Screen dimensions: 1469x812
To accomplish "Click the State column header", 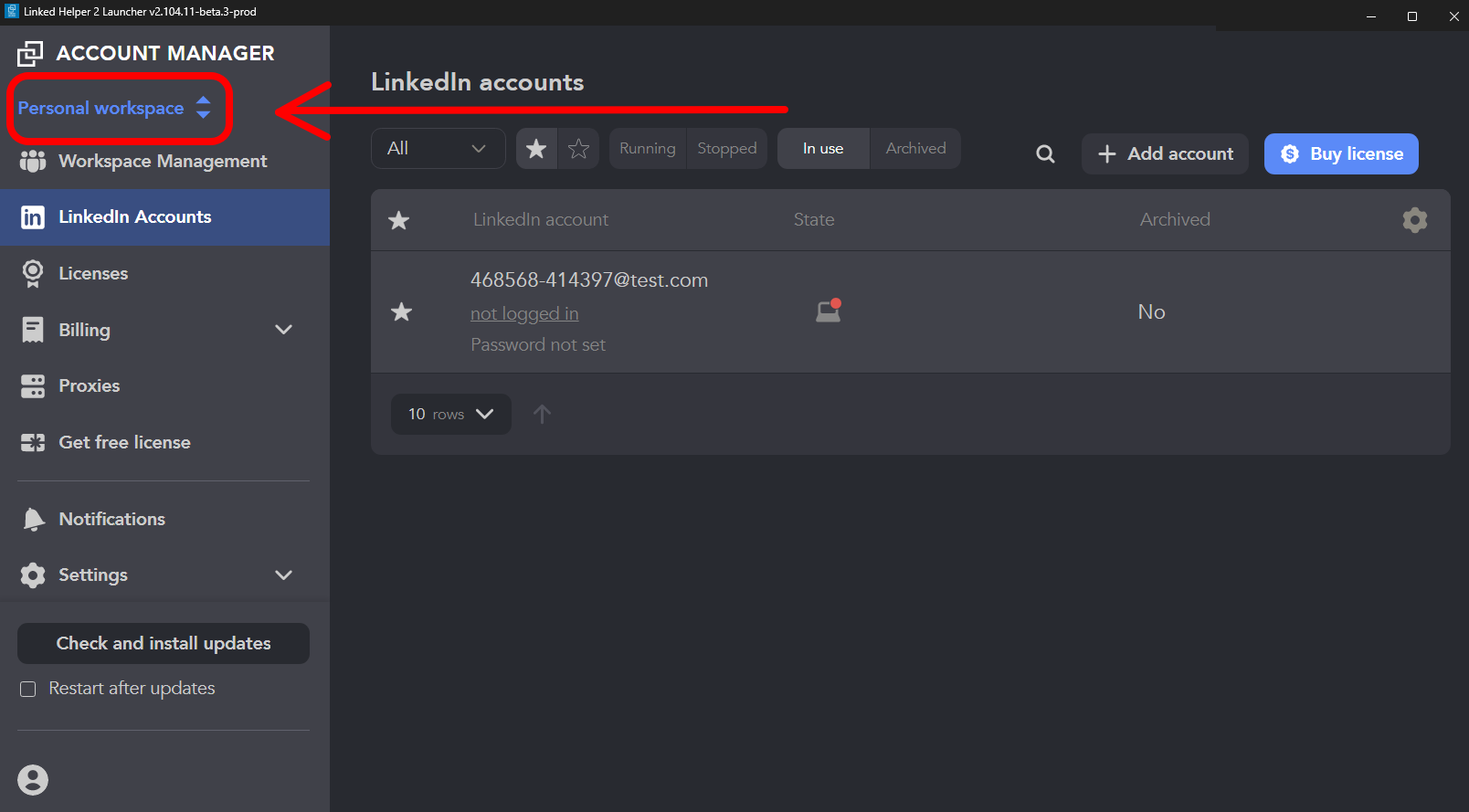I will coord(814,220).
